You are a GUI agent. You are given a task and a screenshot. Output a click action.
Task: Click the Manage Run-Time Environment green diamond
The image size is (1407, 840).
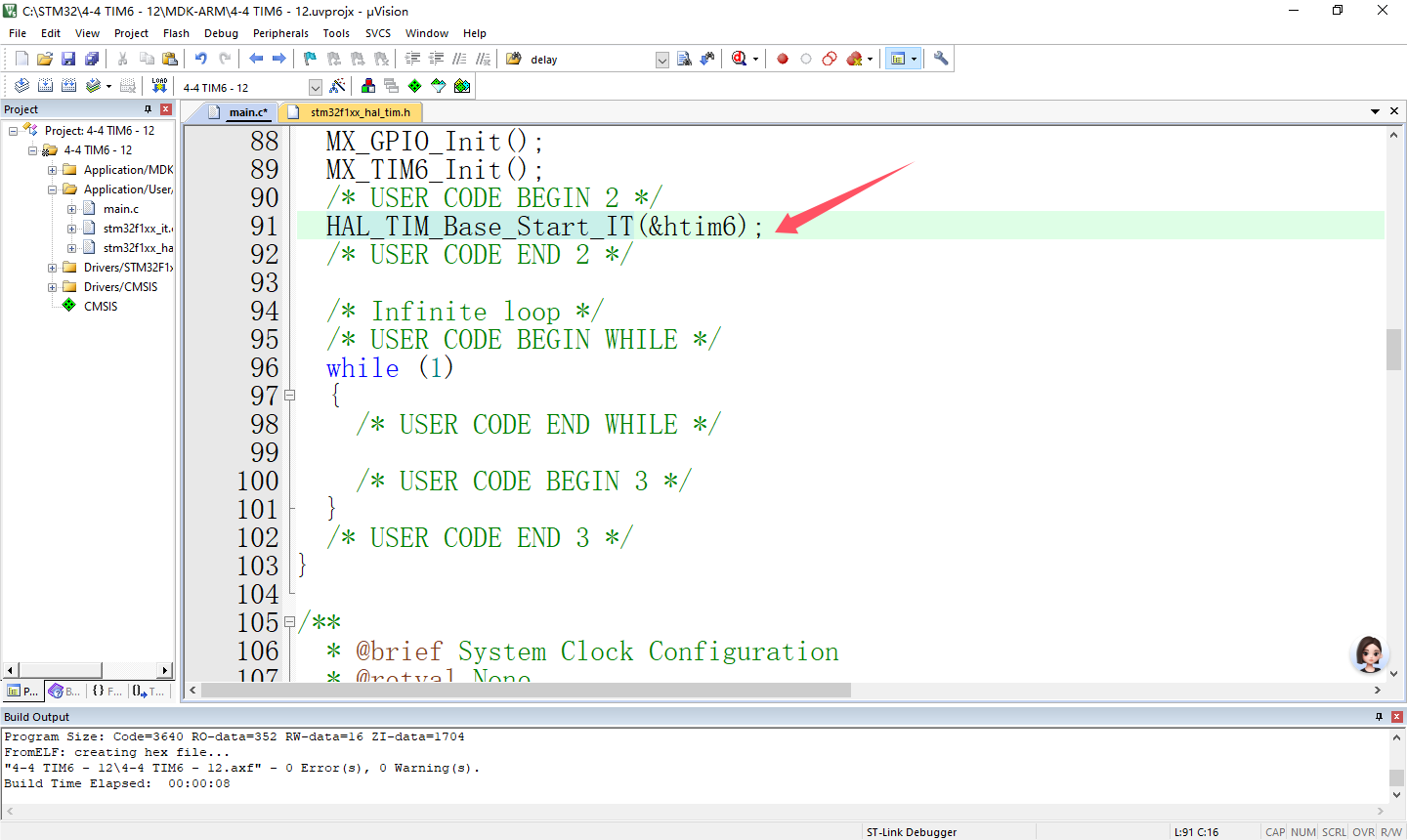tap(414, 86)
